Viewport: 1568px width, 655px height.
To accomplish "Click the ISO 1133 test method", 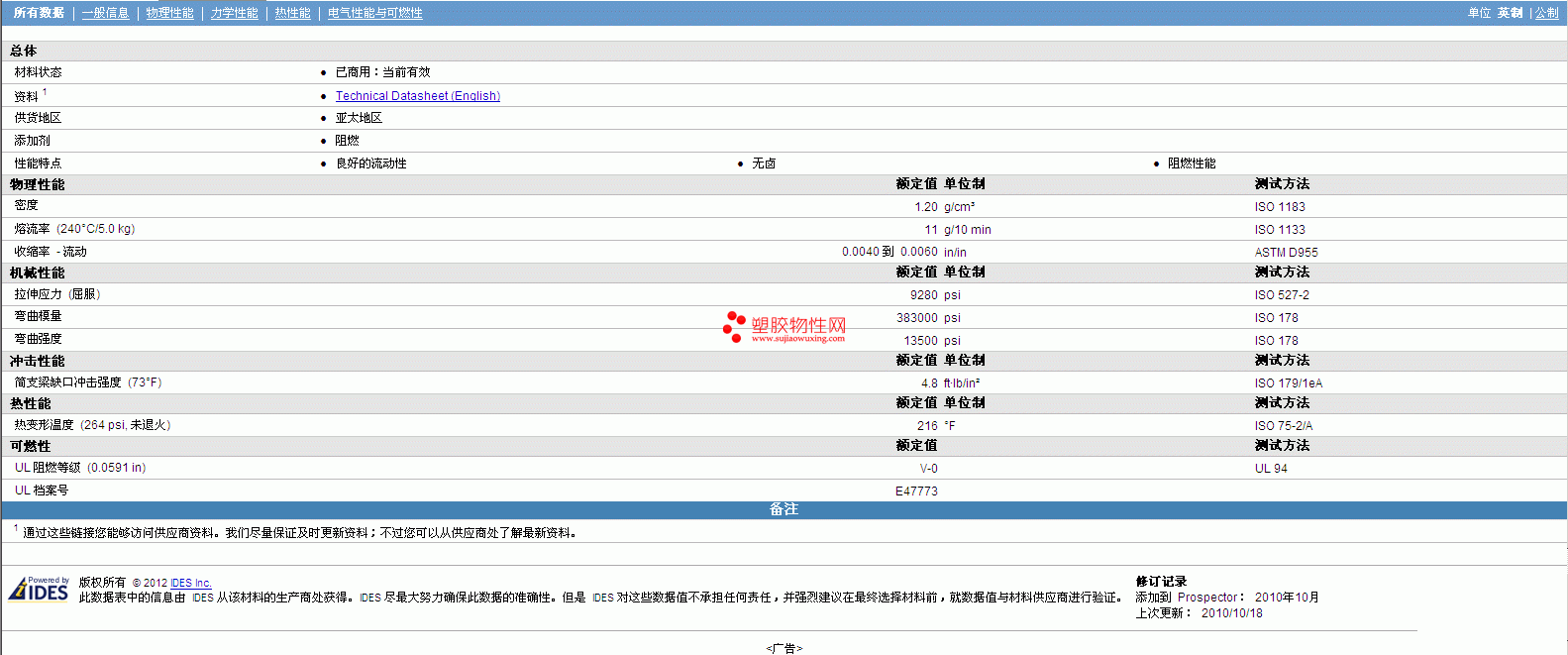I will click(1280, 230).
